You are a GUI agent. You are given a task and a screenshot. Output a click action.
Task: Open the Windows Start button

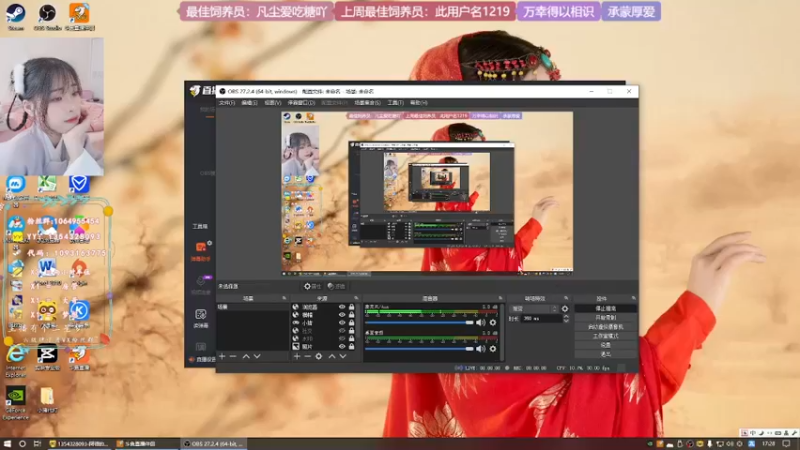click(x=7, y=444)
